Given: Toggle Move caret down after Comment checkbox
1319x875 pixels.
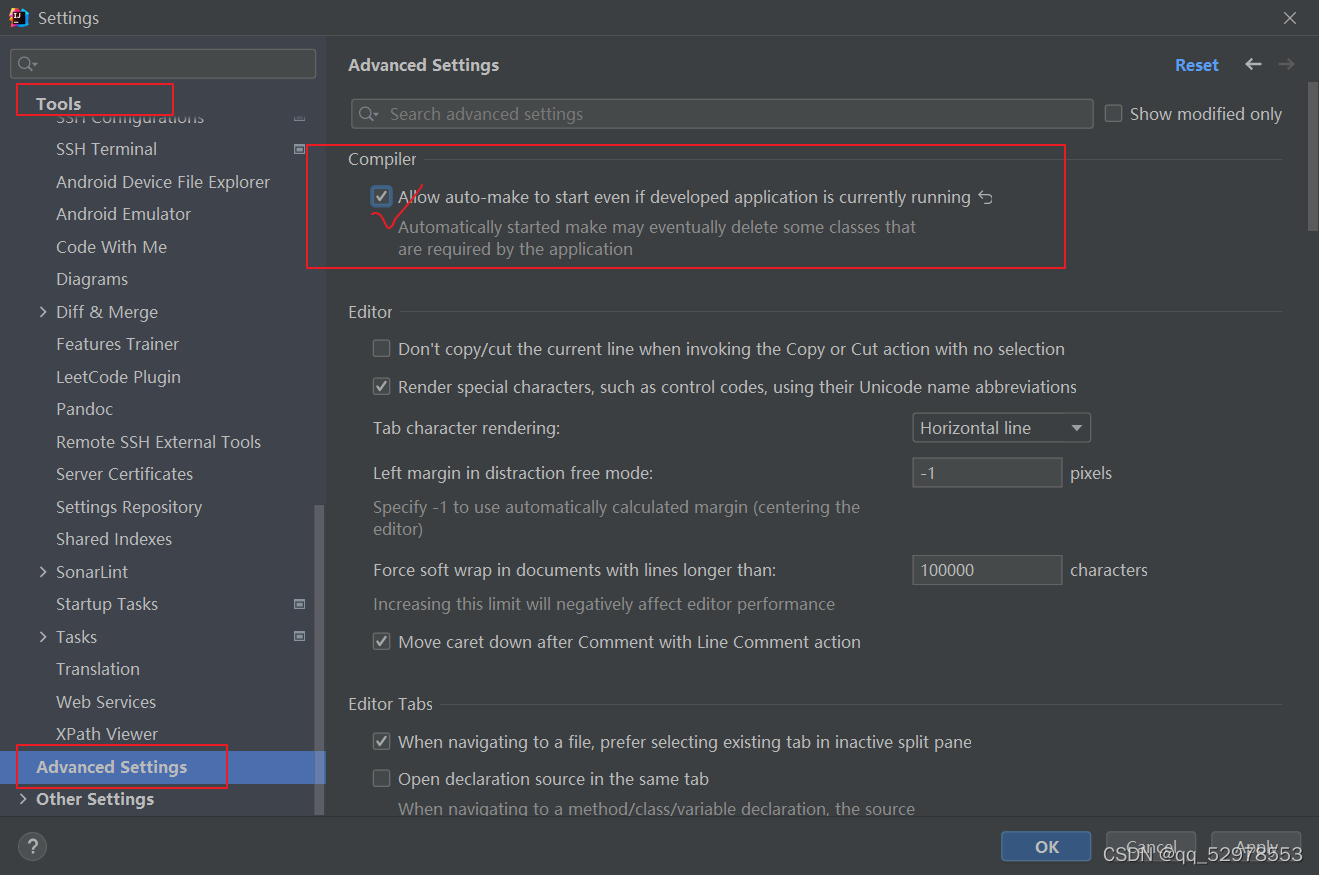Looking at the screenshot, I should pyautogui.click(x=381, y=642).
